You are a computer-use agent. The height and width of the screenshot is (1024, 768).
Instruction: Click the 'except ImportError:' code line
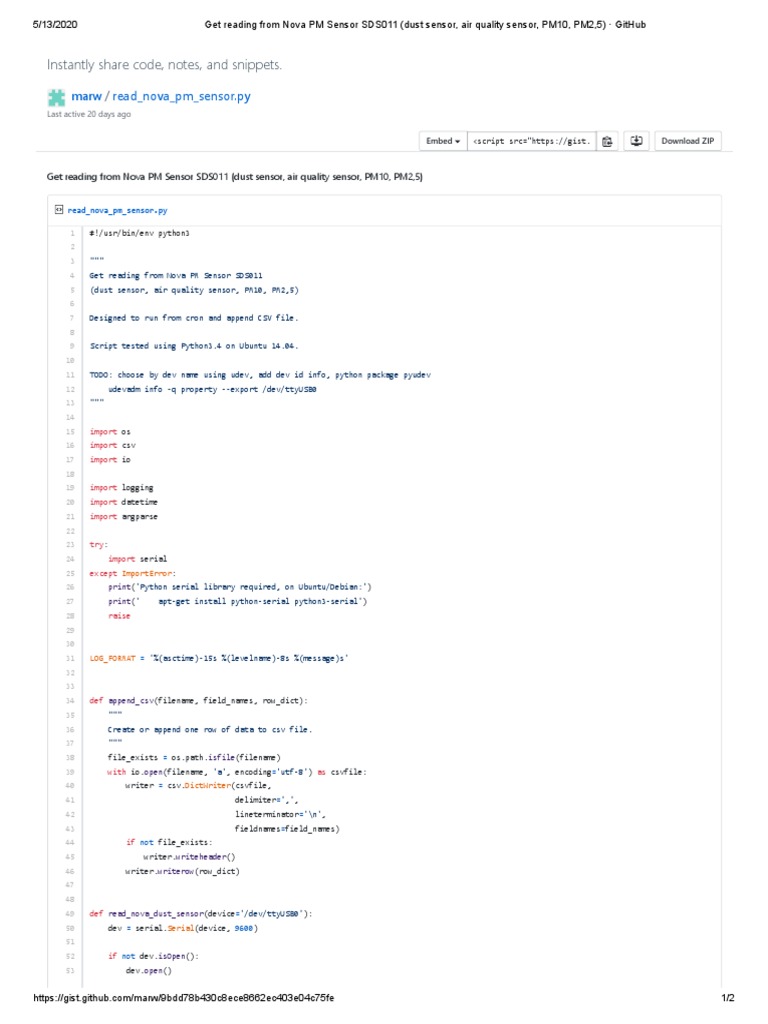tap(133, 573)
